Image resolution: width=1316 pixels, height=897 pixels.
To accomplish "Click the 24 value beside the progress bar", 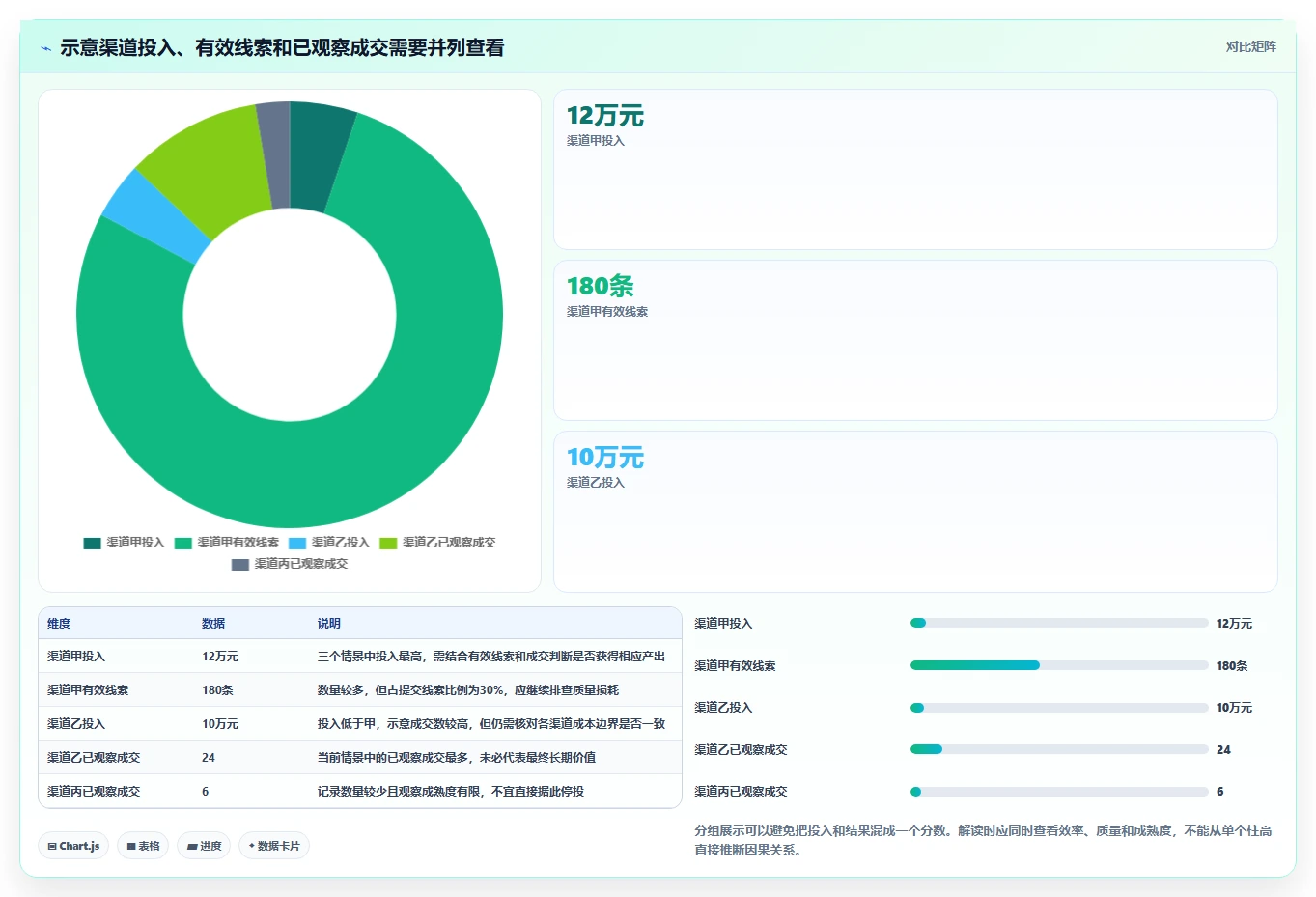I will tap(1223, 750).
